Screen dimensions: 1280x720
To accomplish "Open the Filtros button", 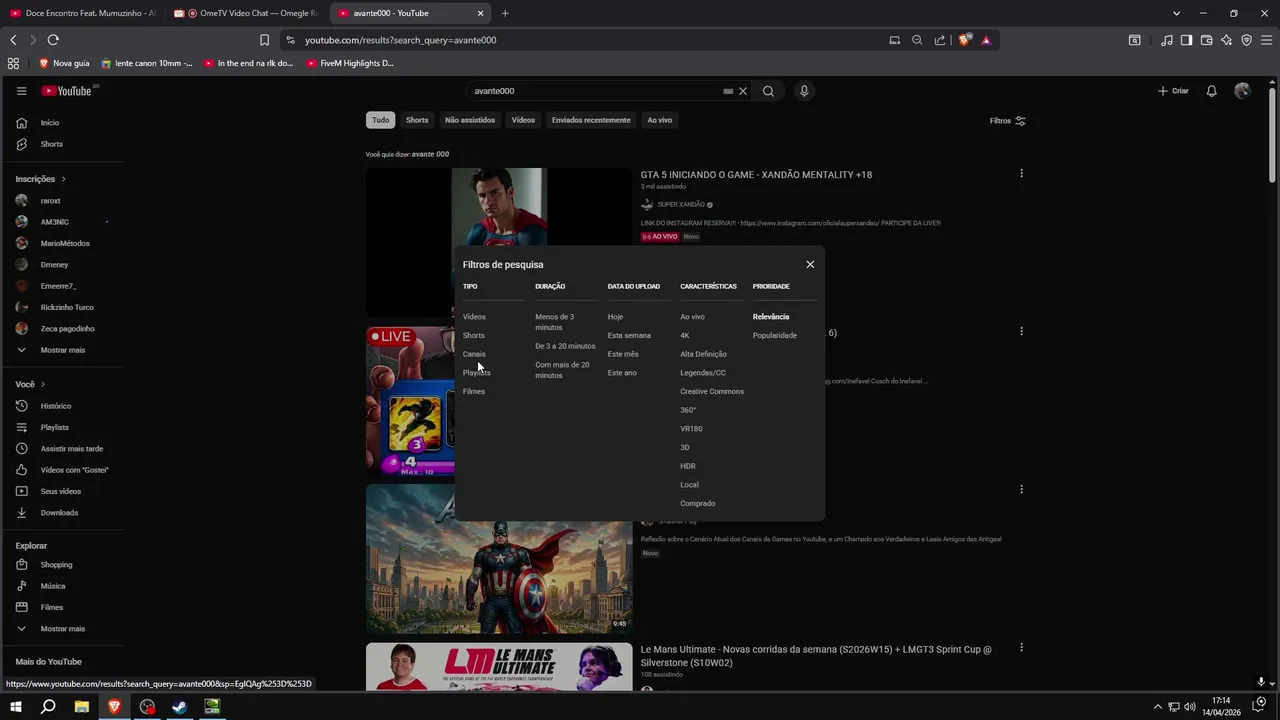I will pos(1007,121).
